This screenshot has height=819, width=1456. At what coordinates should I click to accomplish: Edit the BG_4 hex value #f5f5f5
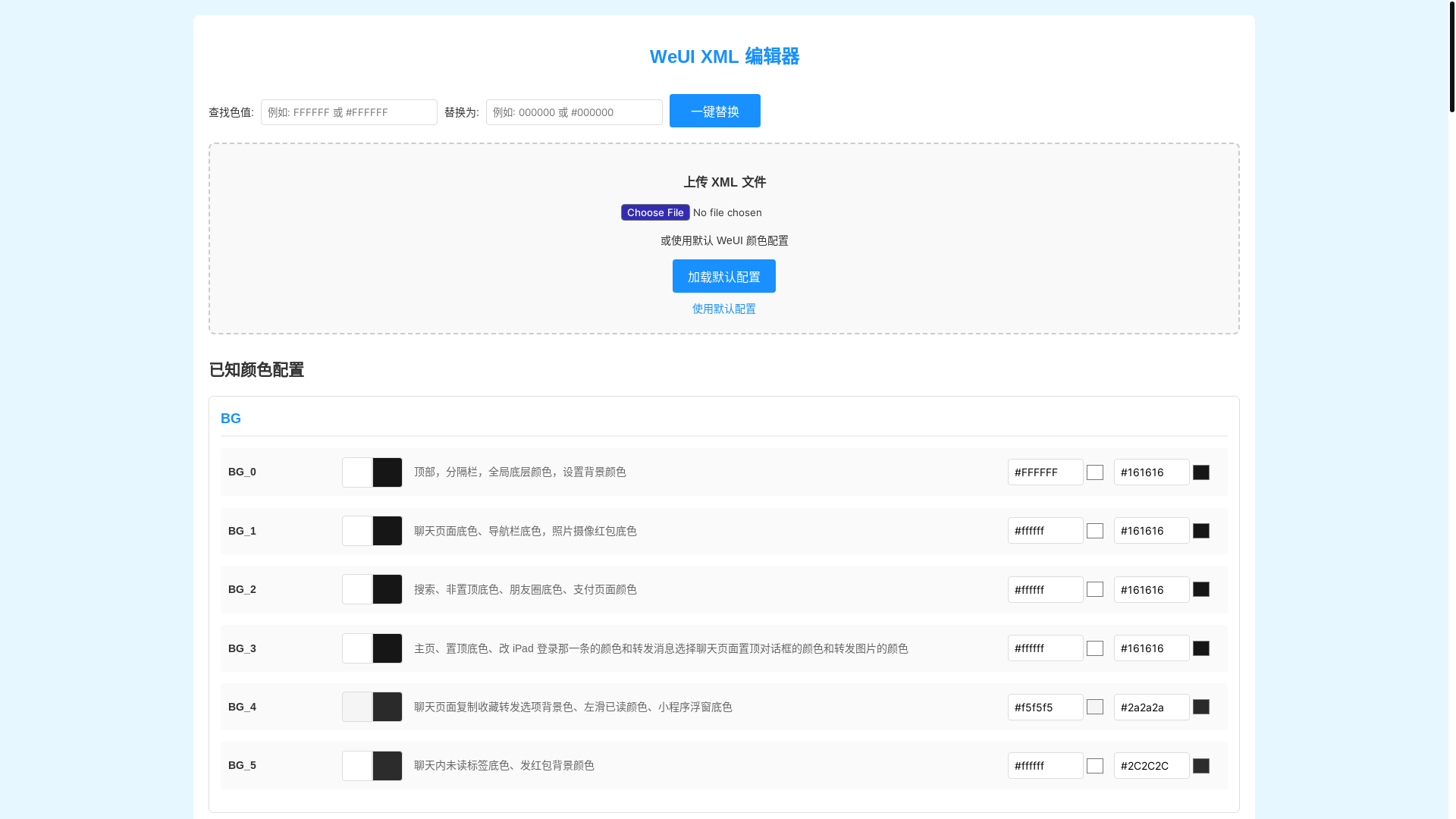(1046, 707)
